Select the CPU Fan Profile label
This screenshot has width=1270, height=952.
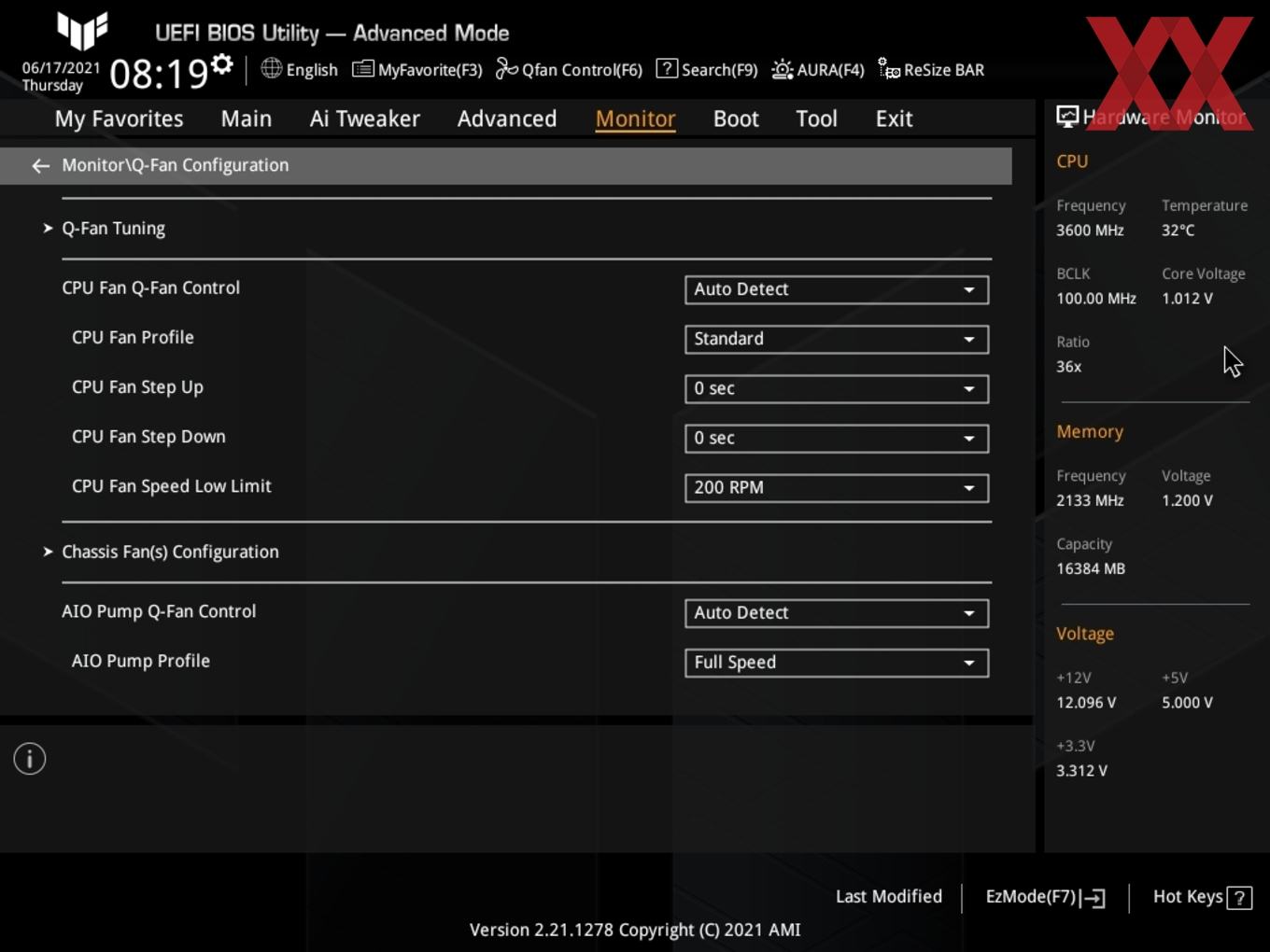[x=133, y=338]
